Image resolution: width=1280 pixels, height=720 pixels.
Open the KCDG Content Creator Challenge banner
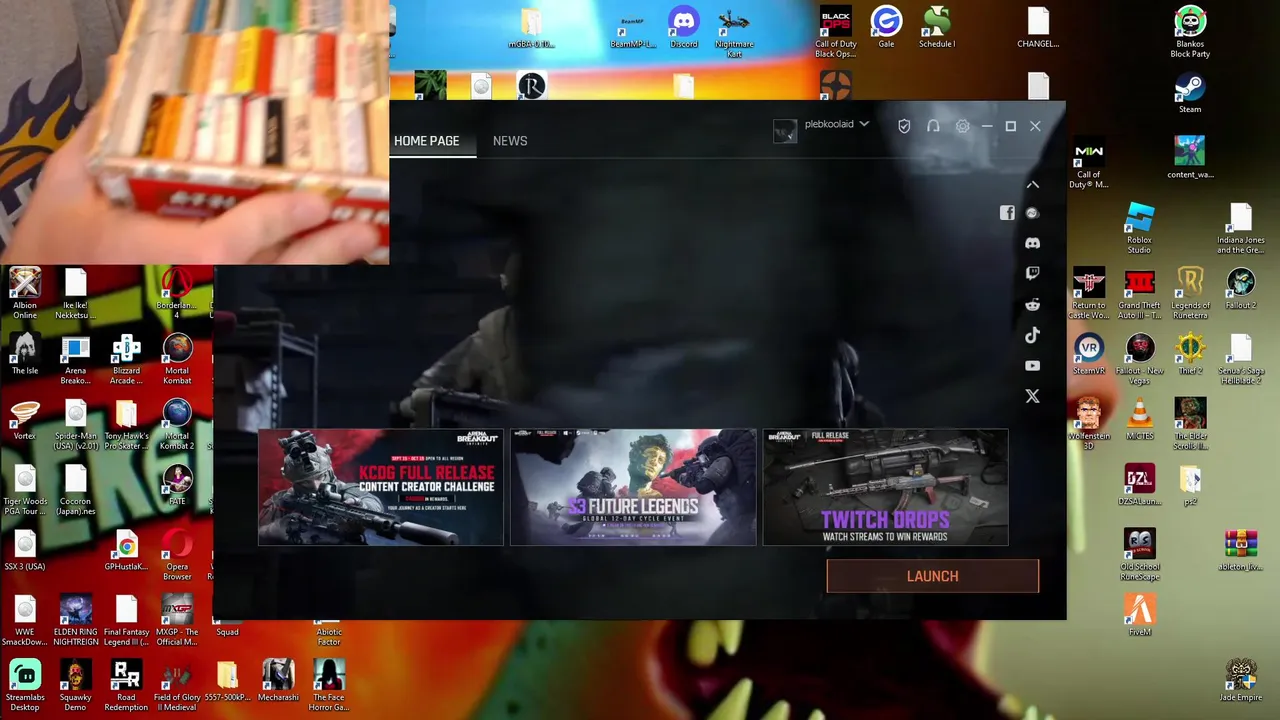click(381, 488)
